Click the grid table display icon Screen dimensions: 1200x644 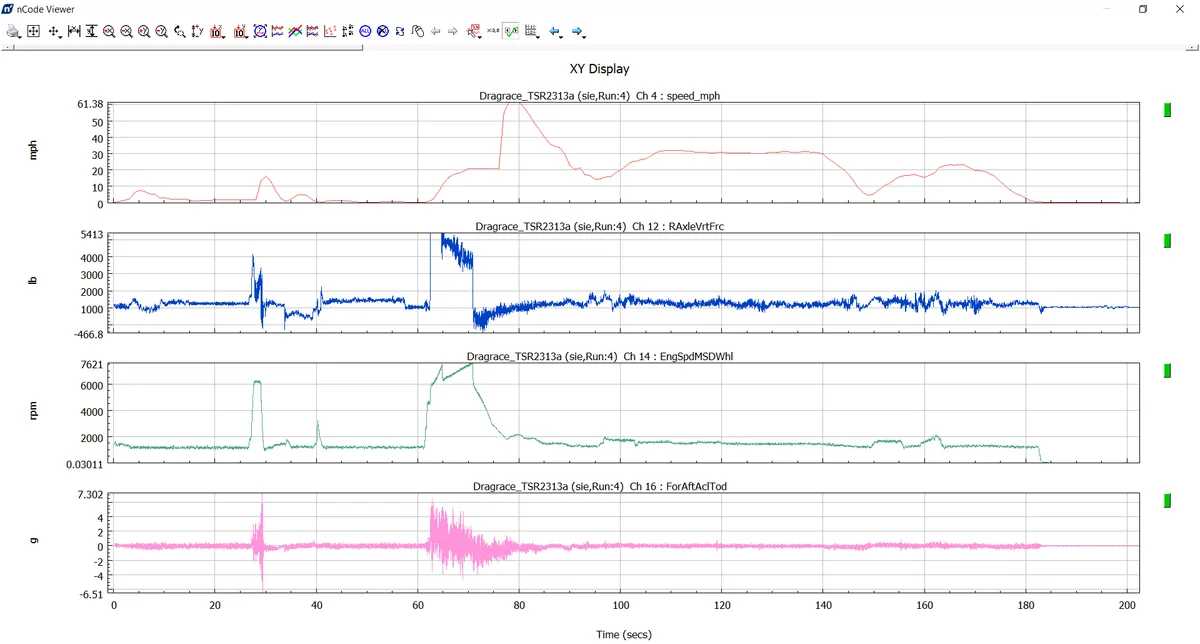530,31
